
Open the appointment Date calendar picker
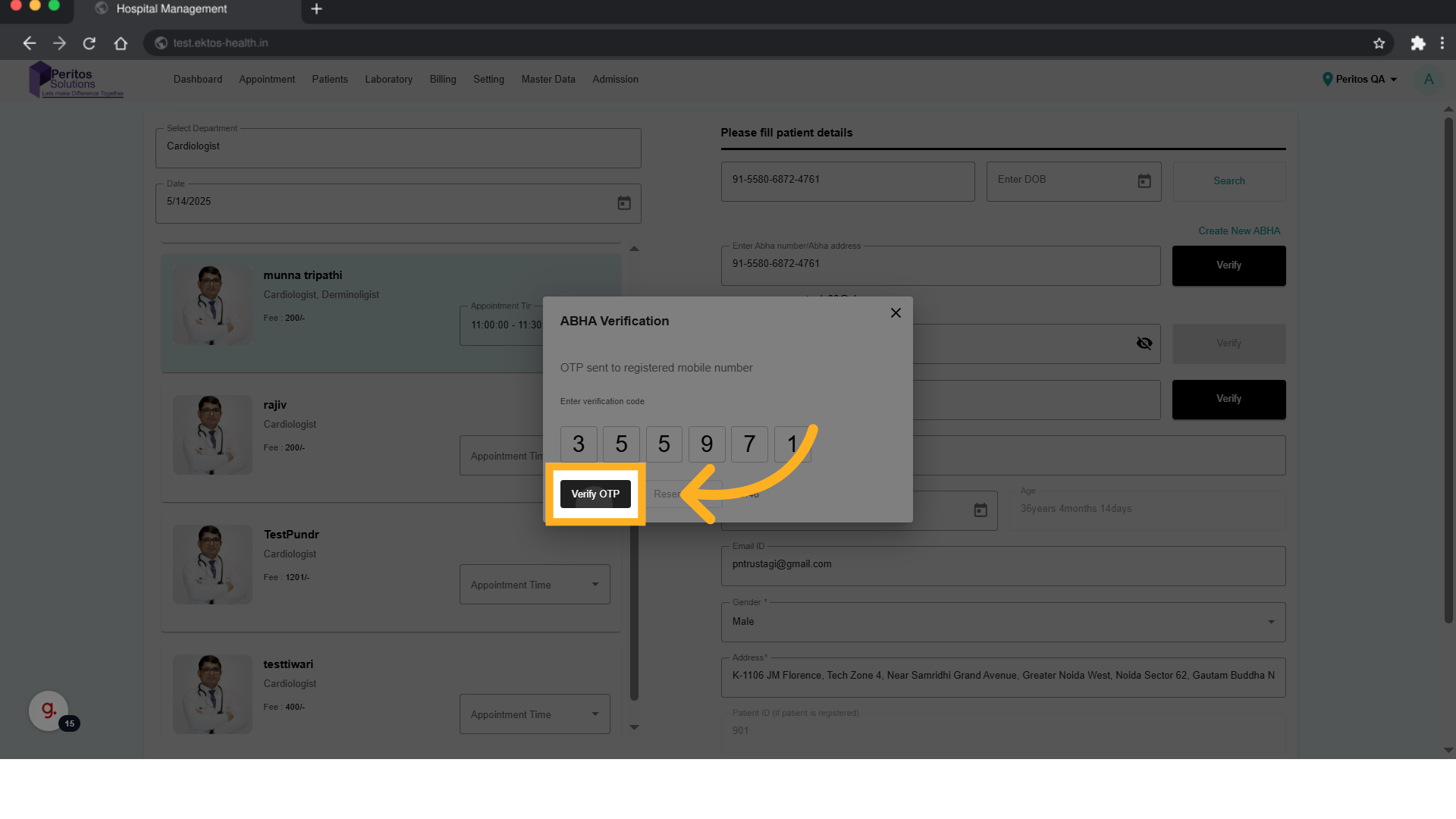[x=624, y=203]
